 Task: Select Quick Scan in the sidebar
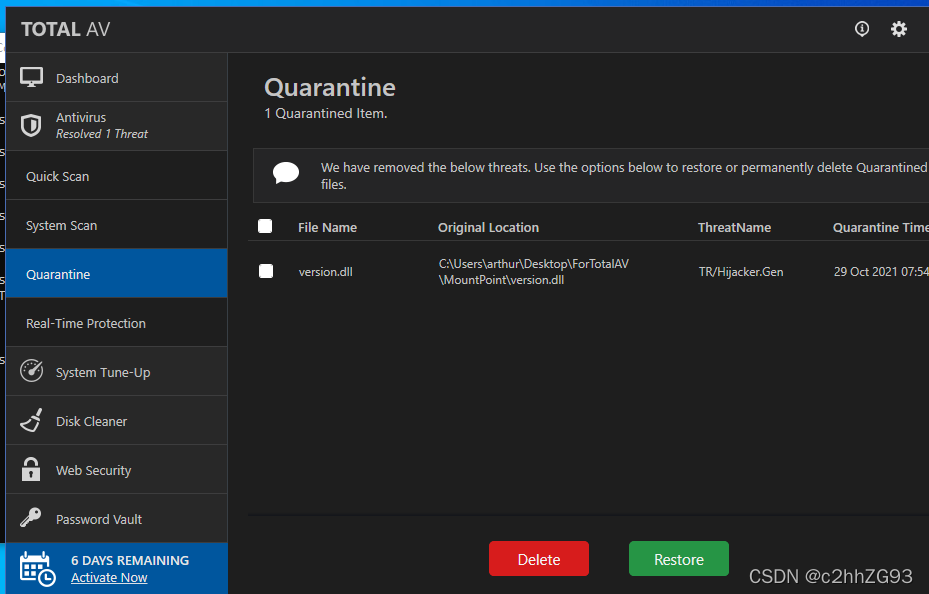tap(117, 176)
